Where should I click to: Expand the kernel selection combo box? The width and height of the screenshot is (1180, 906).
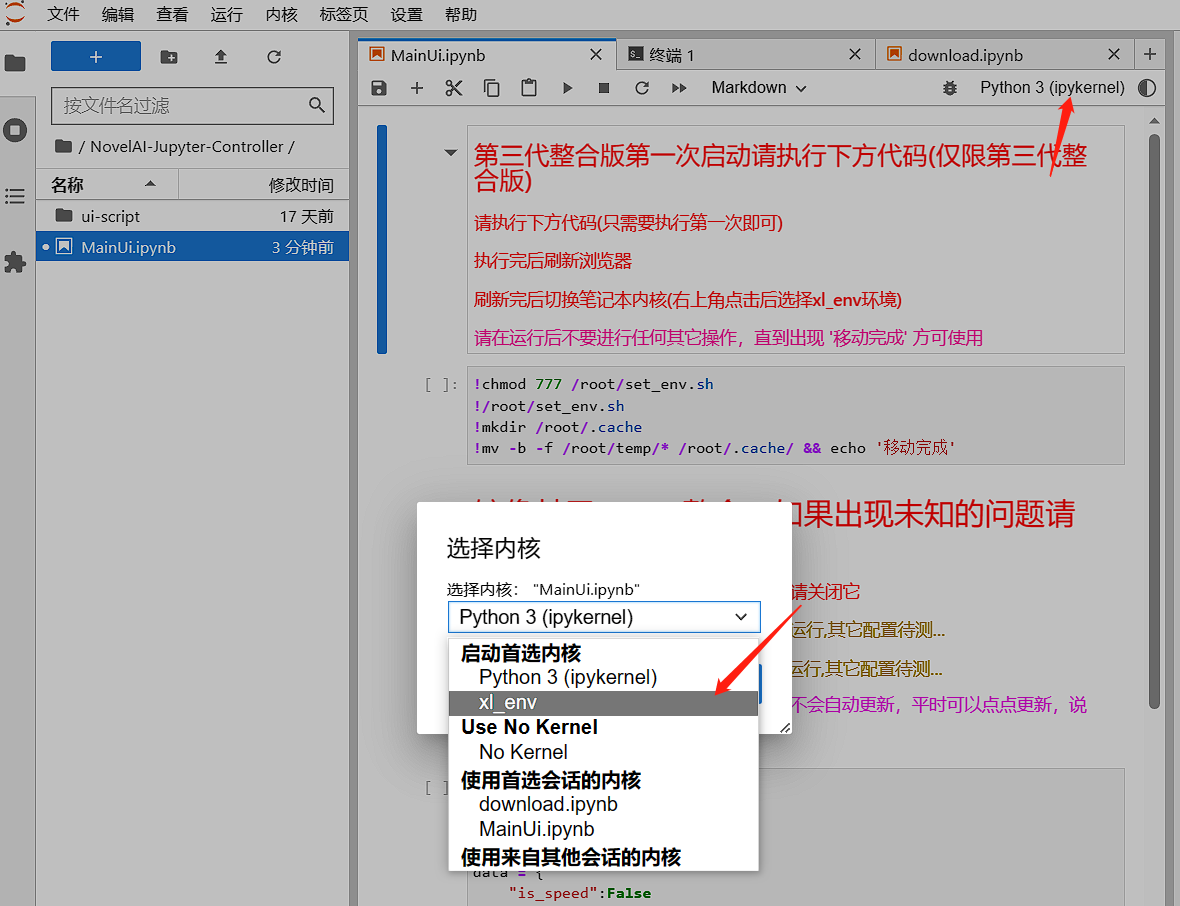pos(603,617)
